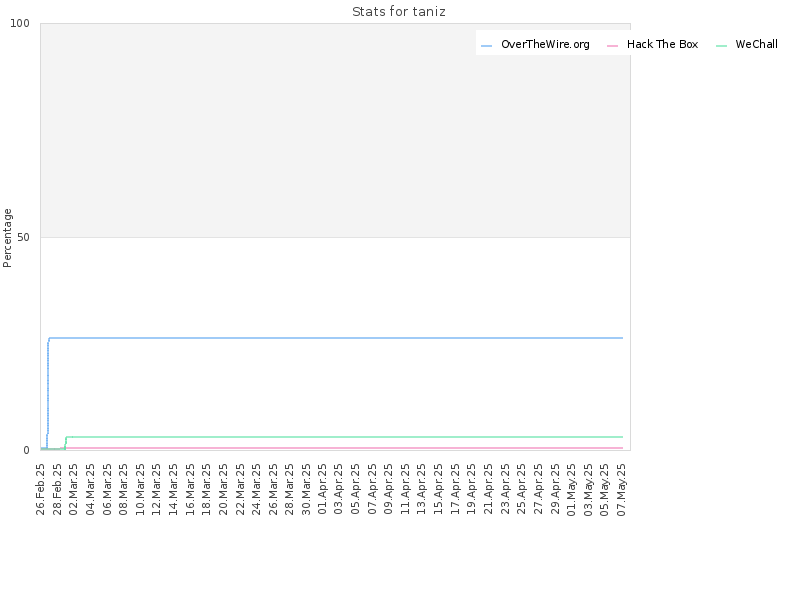The width and height of the screenshot is (800, 600).
Task: Click the 26.Mar.25 date label
Action: (x=273, y=489)
